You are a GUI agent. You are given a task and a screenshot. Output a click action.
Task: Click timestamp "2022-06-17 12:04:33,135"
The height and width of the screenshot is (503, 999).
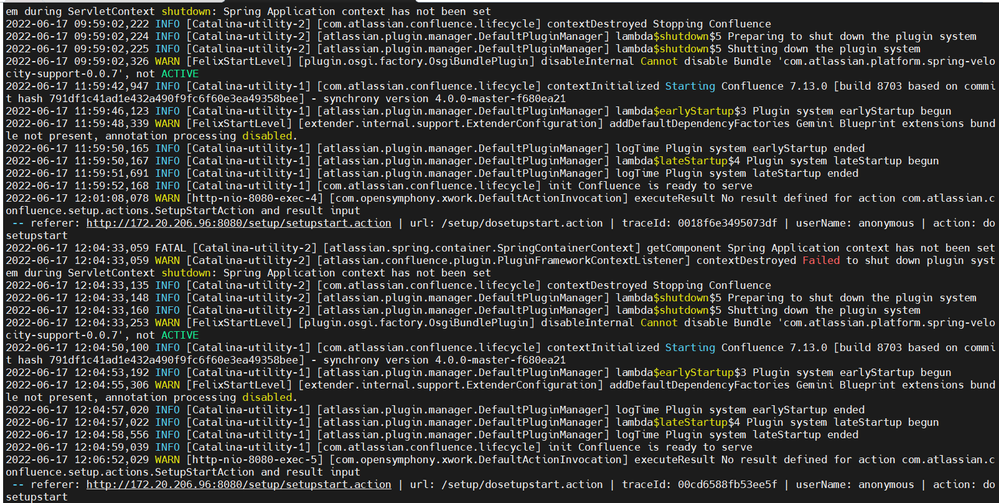[77, 285]
